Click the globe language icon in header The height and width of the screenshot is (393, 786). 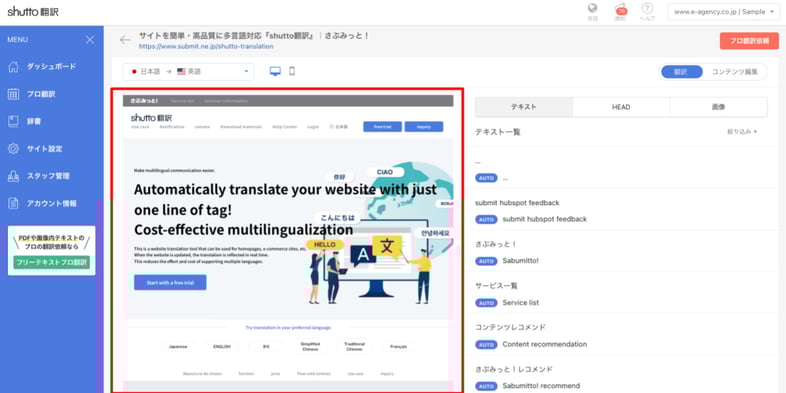[593, 9]
